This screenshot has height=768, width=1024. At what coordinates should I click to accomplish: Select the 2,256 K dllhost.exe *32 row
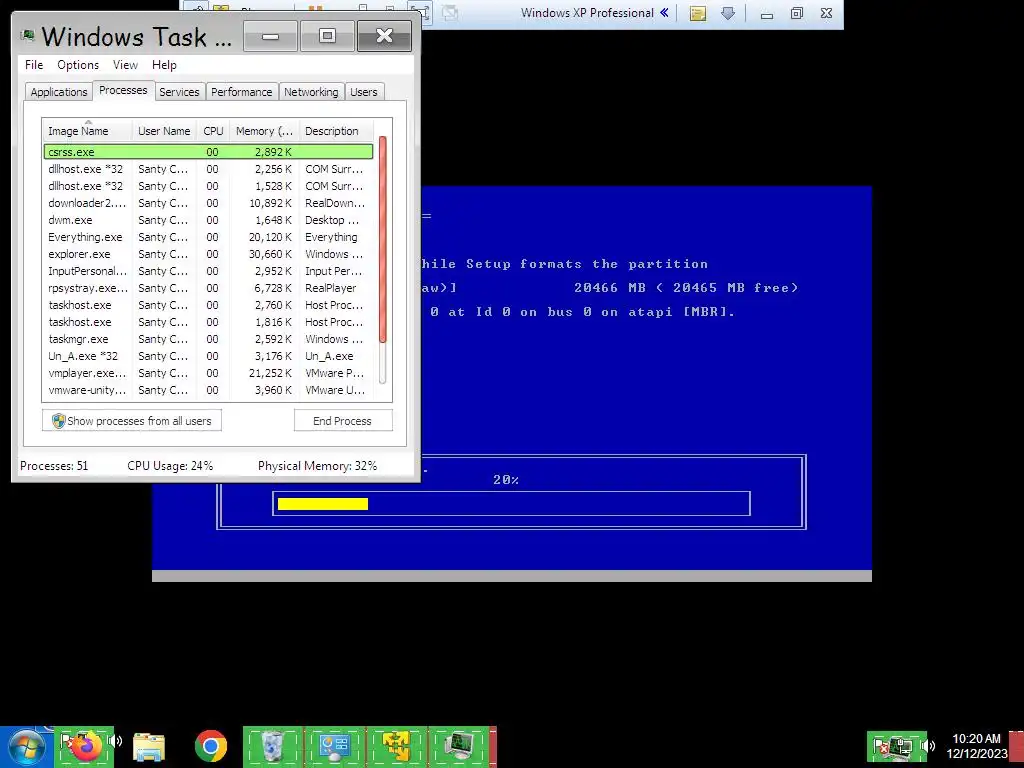[208, 168]
